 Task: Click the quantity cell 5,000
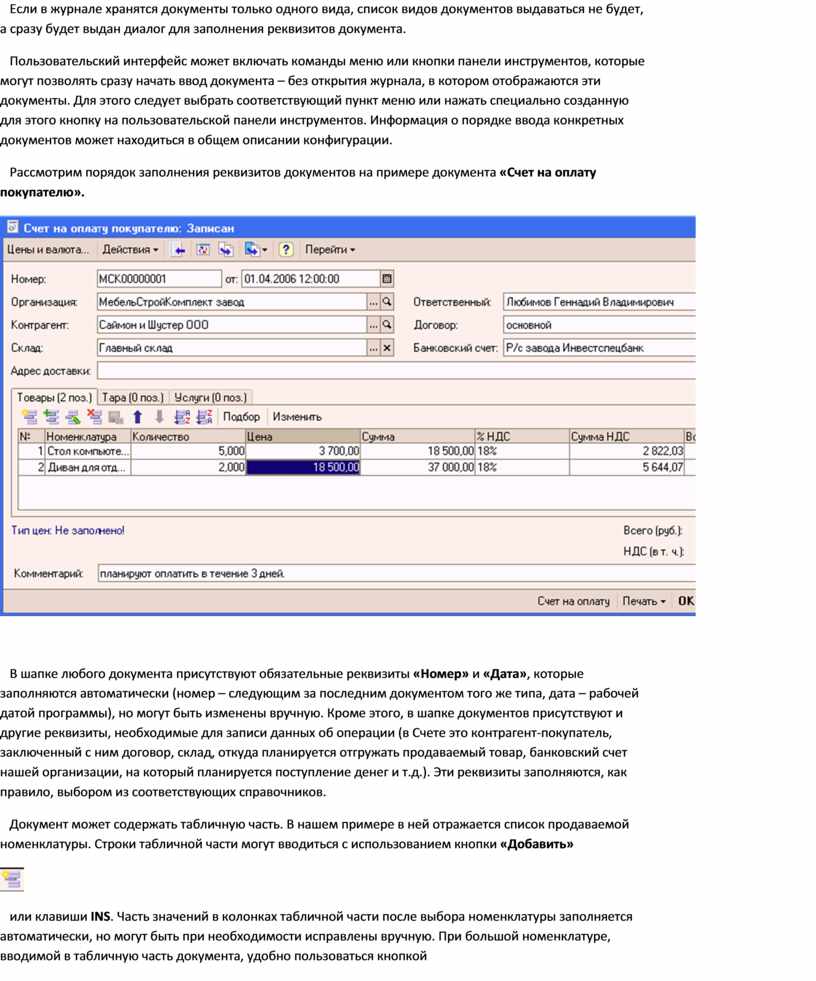(x=188, y=451)
